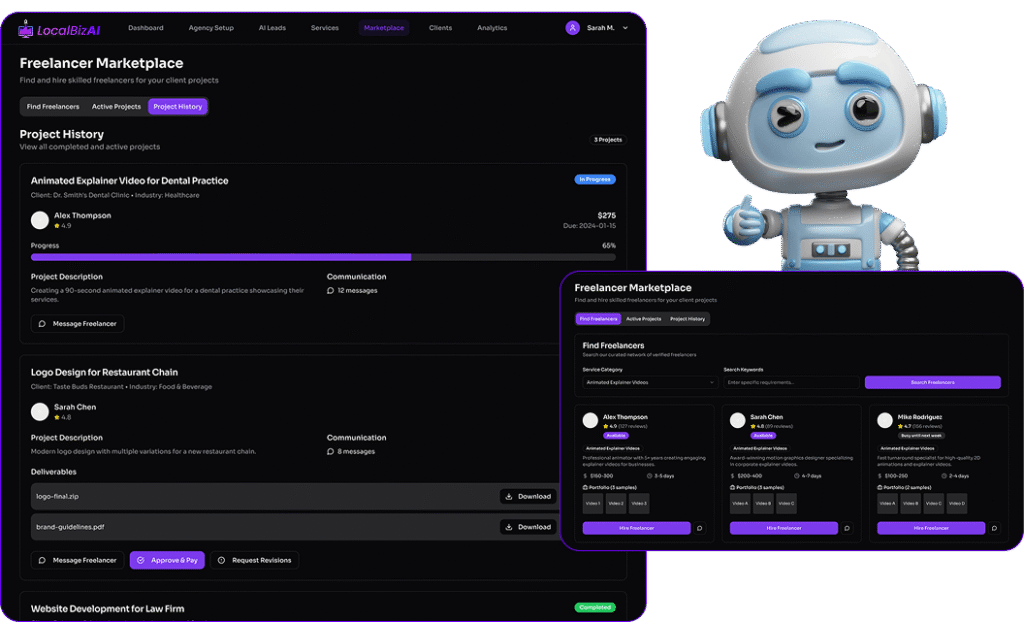Click the 3 Projects count badge
1024x622 pixels.
click(x=608, y=140)
